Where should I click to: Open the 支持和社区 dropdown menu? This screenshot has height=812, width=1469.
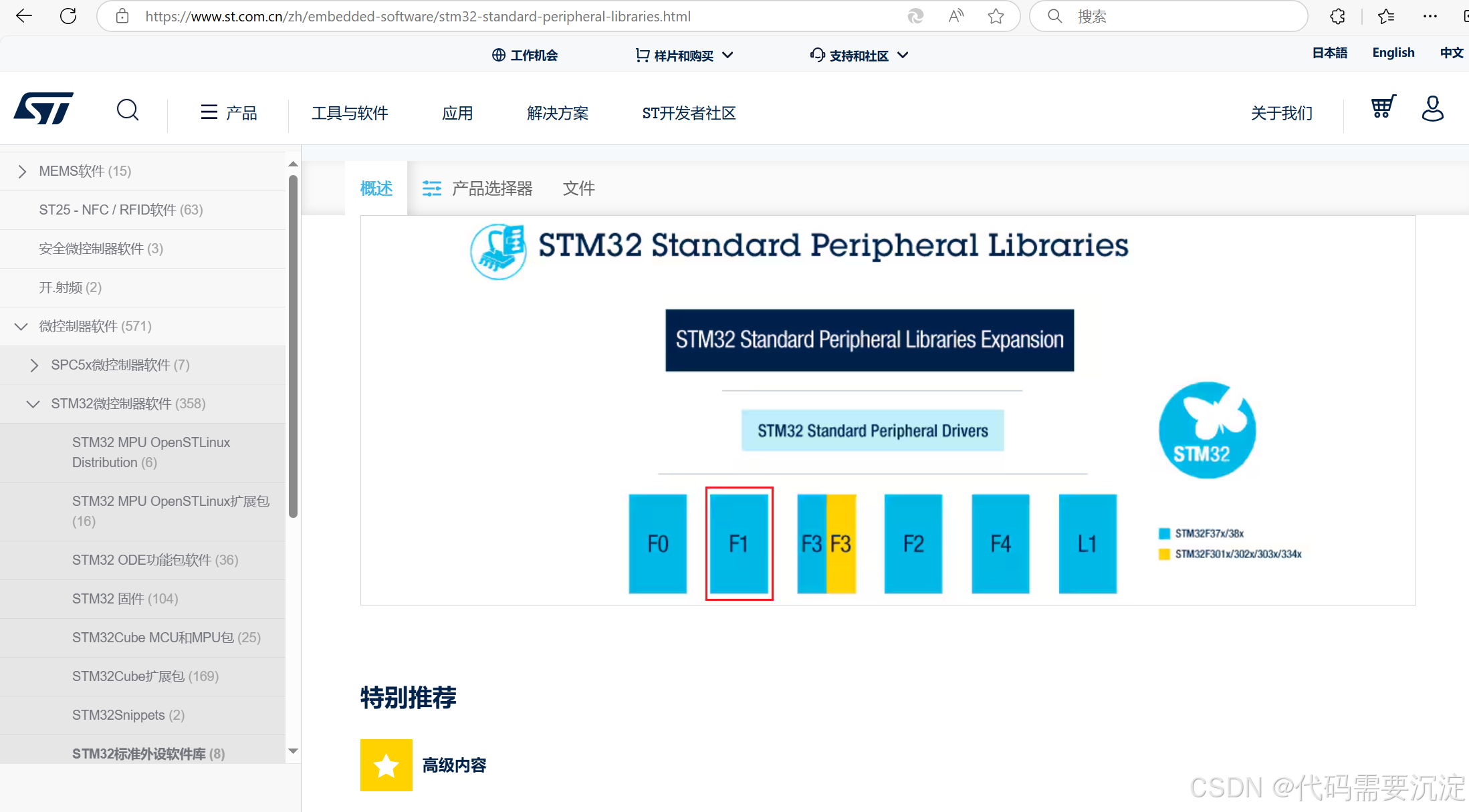click(859, 55)
